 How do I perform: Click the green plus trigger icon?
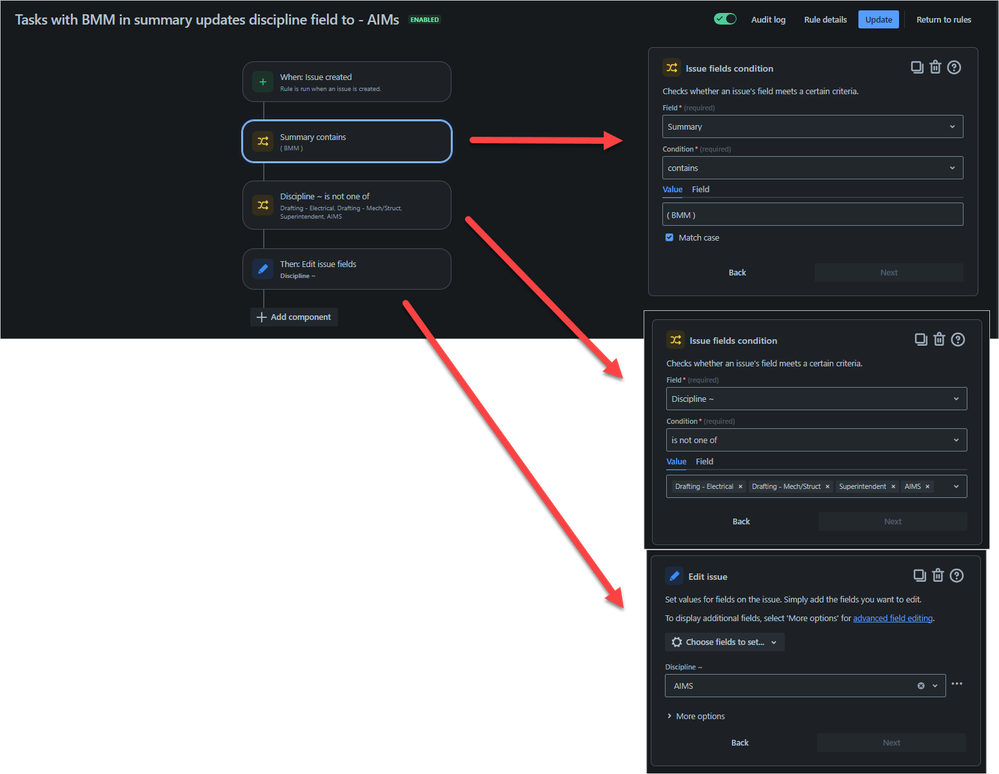tap(262, 82)
